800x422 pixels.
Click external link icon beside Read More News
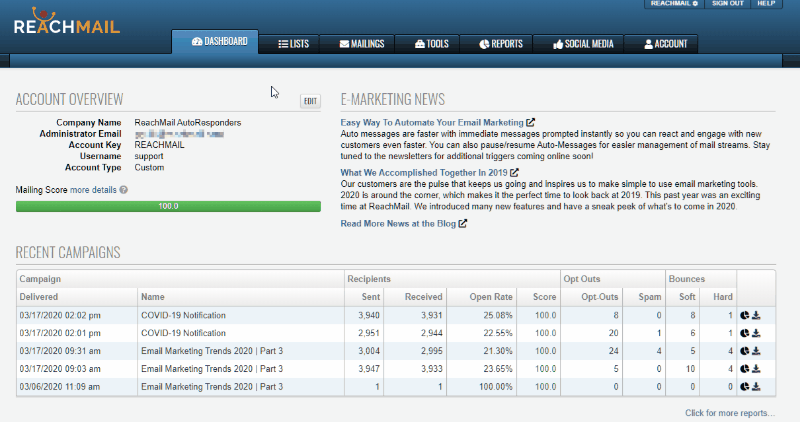coord(463,224)
